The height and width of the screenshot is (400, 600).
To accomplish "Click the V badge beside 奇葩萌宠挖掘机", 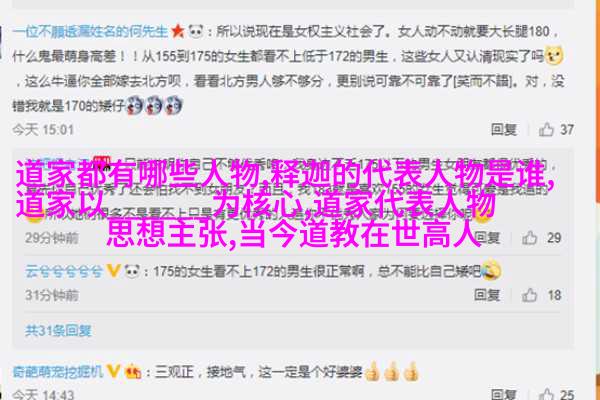I will pyautogui.click(x=114, y=371).
